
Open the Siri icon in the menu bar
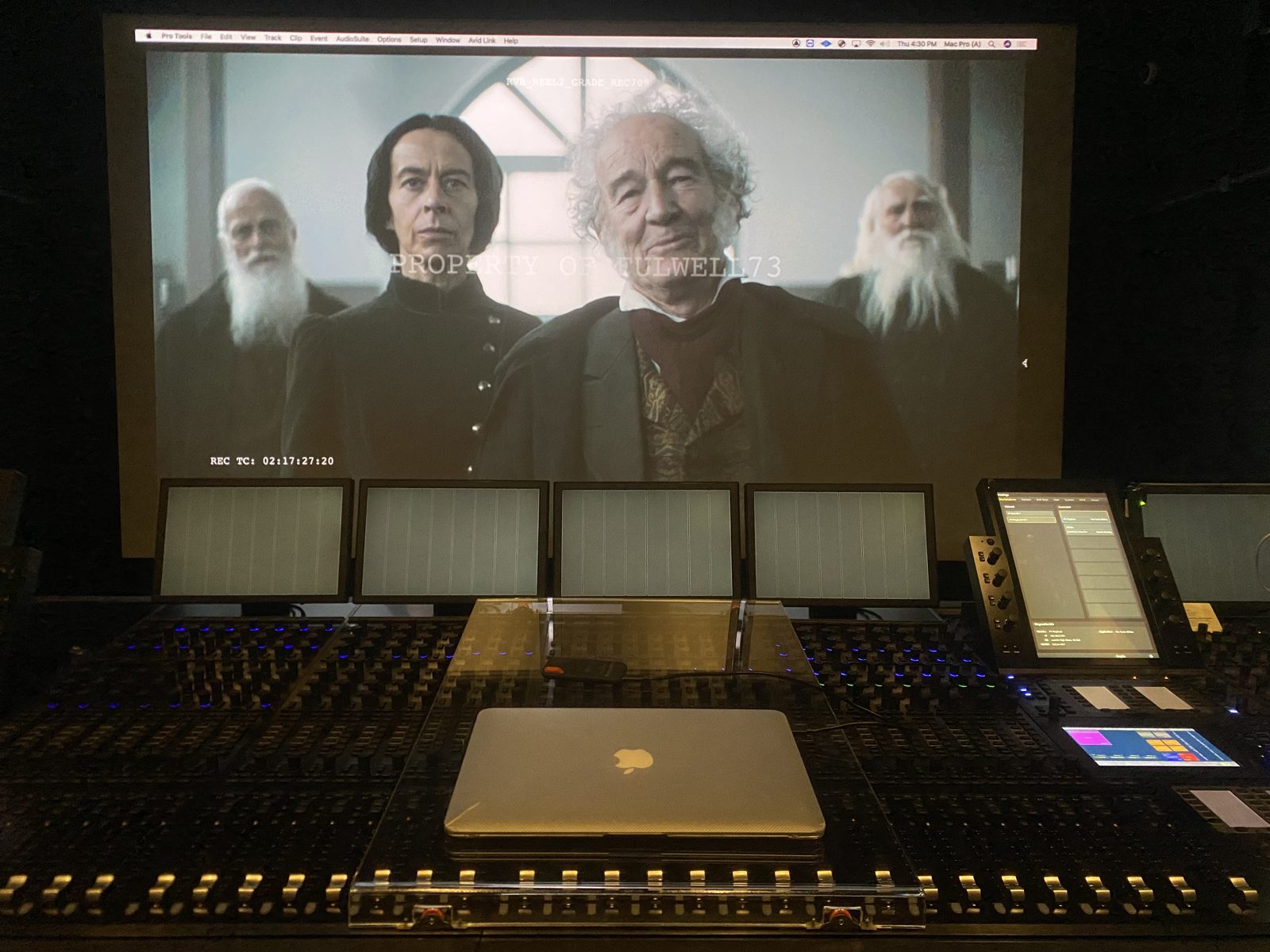click(1007, 44)
